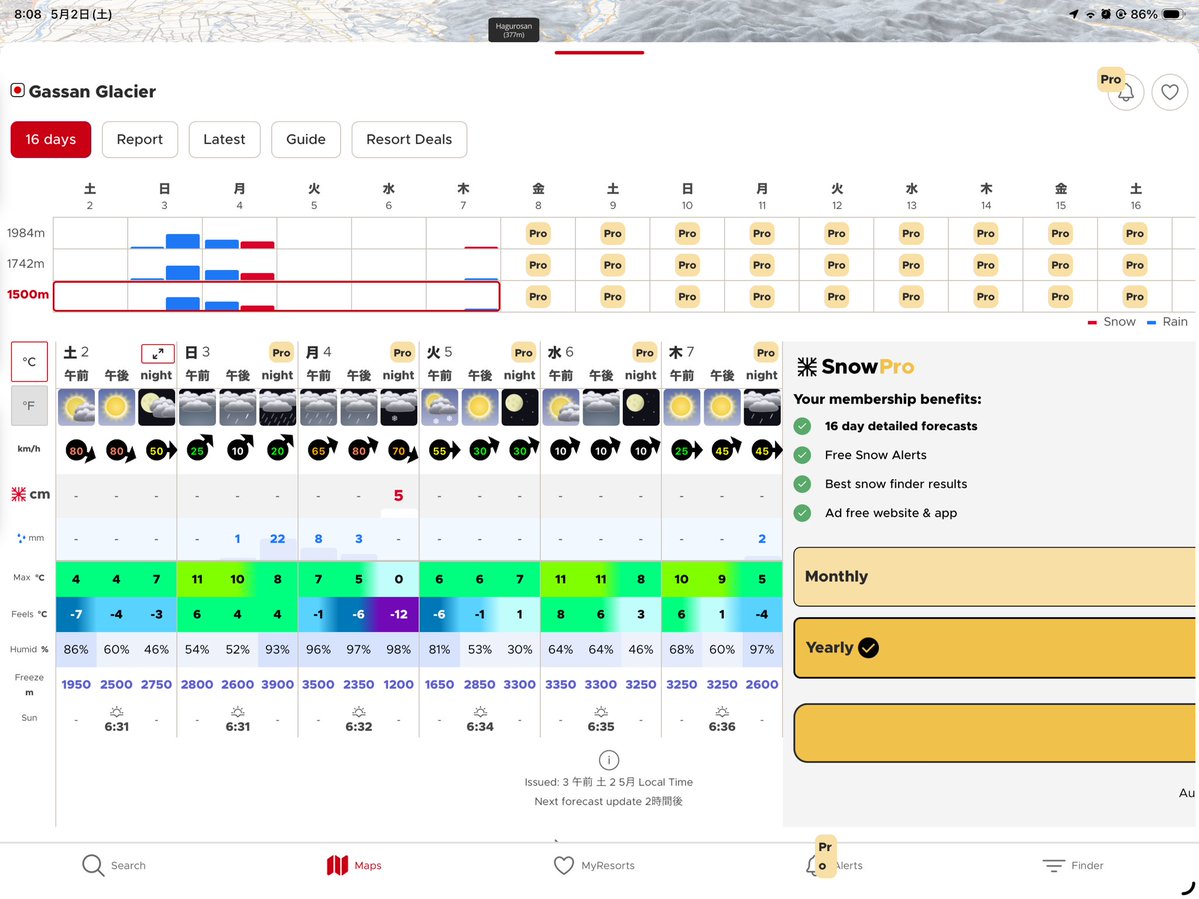Tap the sheet drag handle bar
Image resolution: width=1199 pixels, height=899 pixels.
pos(600,52)
